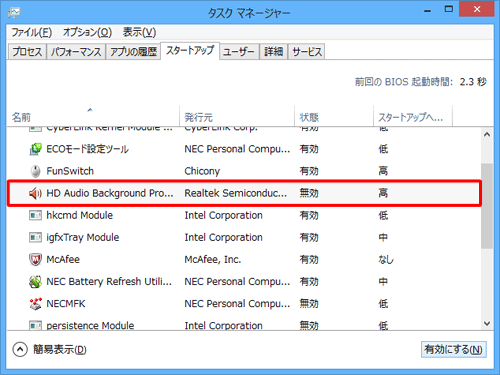500x375 pixels.
Task: Select the NEC Battery Refresh Utili... entry
Action: 109,282
